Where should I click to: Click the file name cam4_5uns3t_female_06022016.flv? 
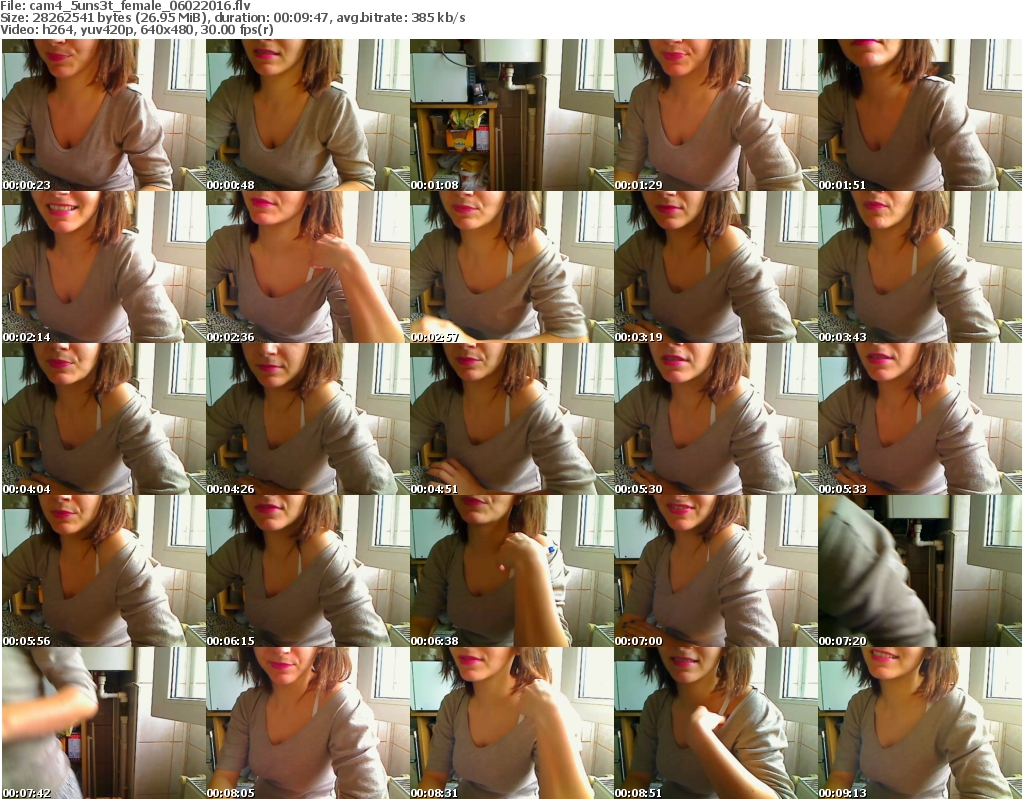(140, 6)
